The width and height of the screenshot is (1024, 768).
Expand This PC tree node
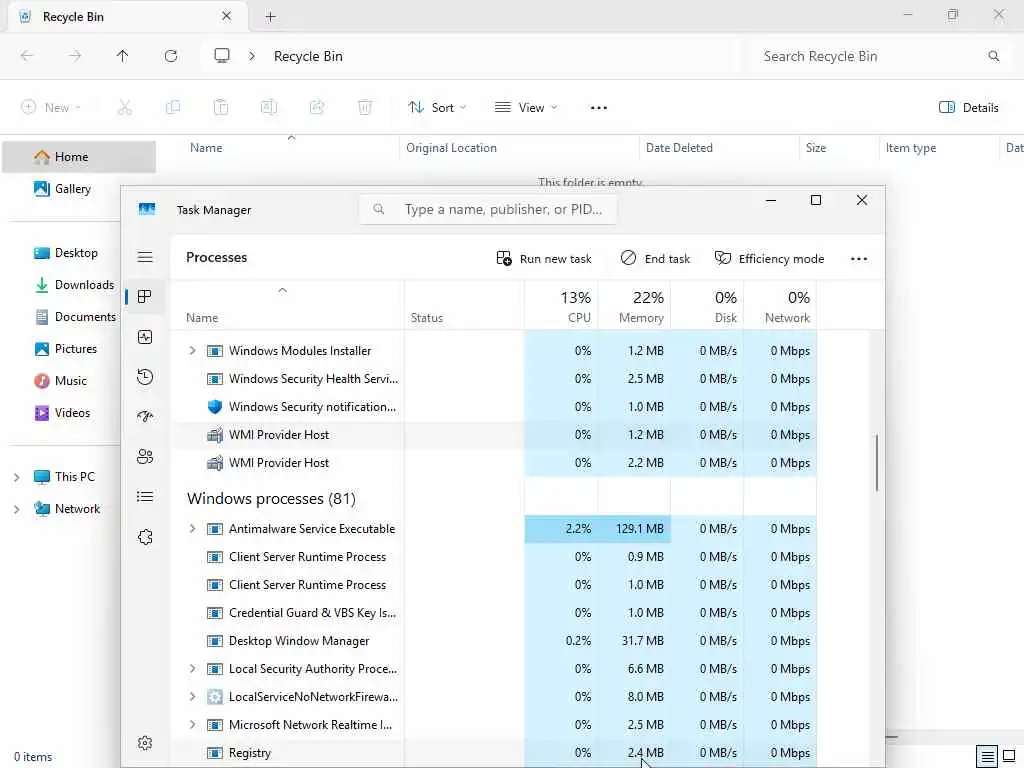[17, 477]
